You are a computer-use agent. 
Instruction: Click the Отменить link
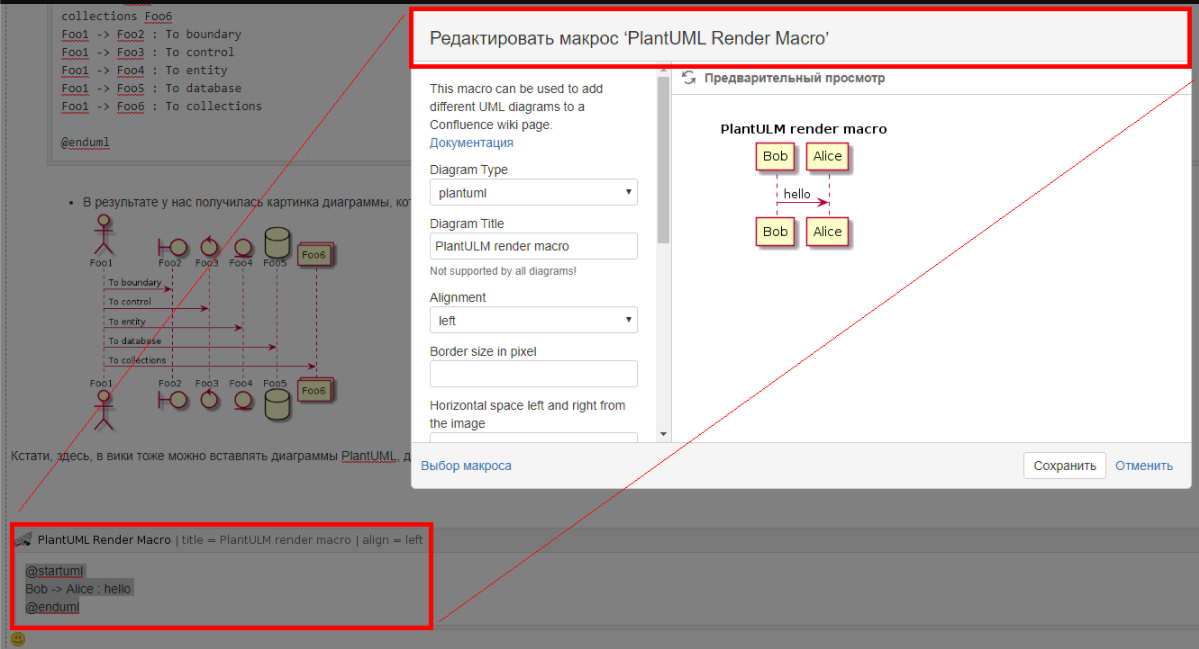(1143, 466)
